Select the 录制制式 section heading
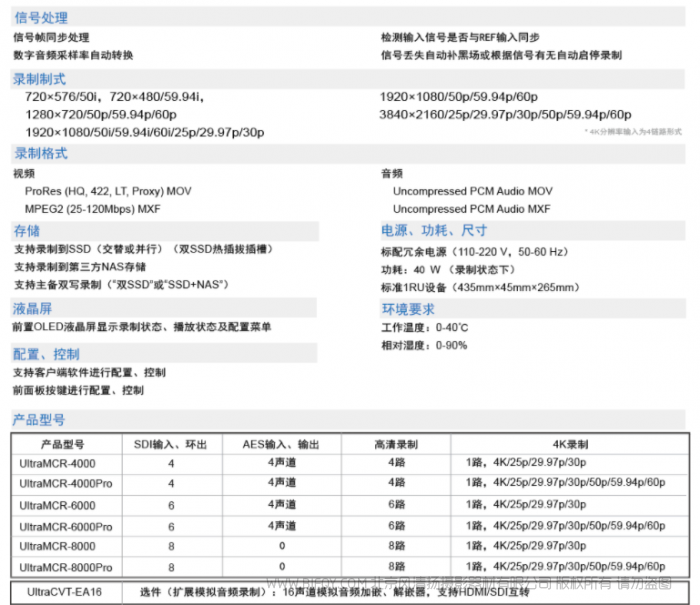 click(x=40, y=77)
